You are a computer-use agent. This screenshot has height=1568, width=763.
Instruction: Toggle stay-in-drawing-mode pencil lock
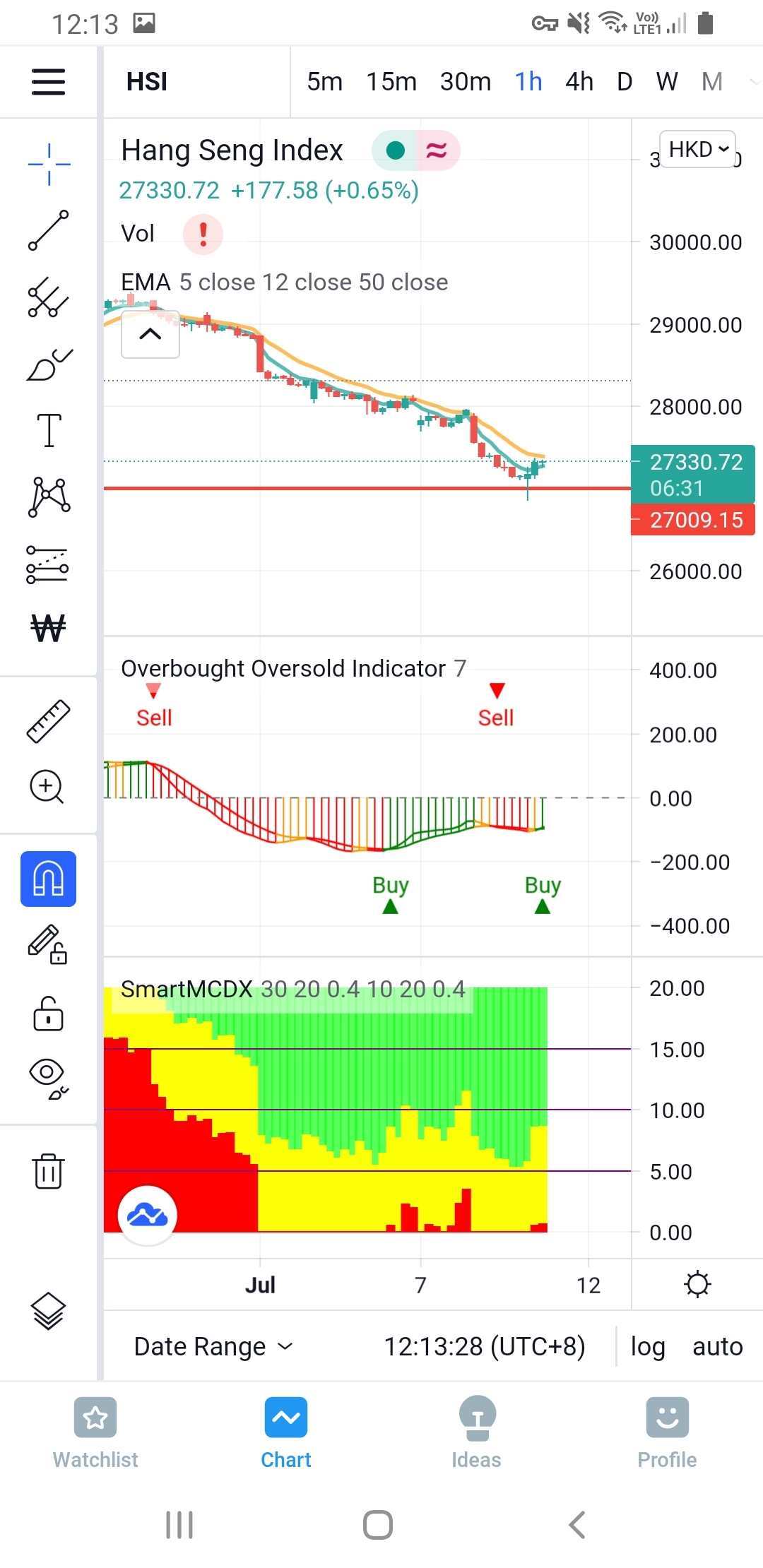(x=48, y=944)
